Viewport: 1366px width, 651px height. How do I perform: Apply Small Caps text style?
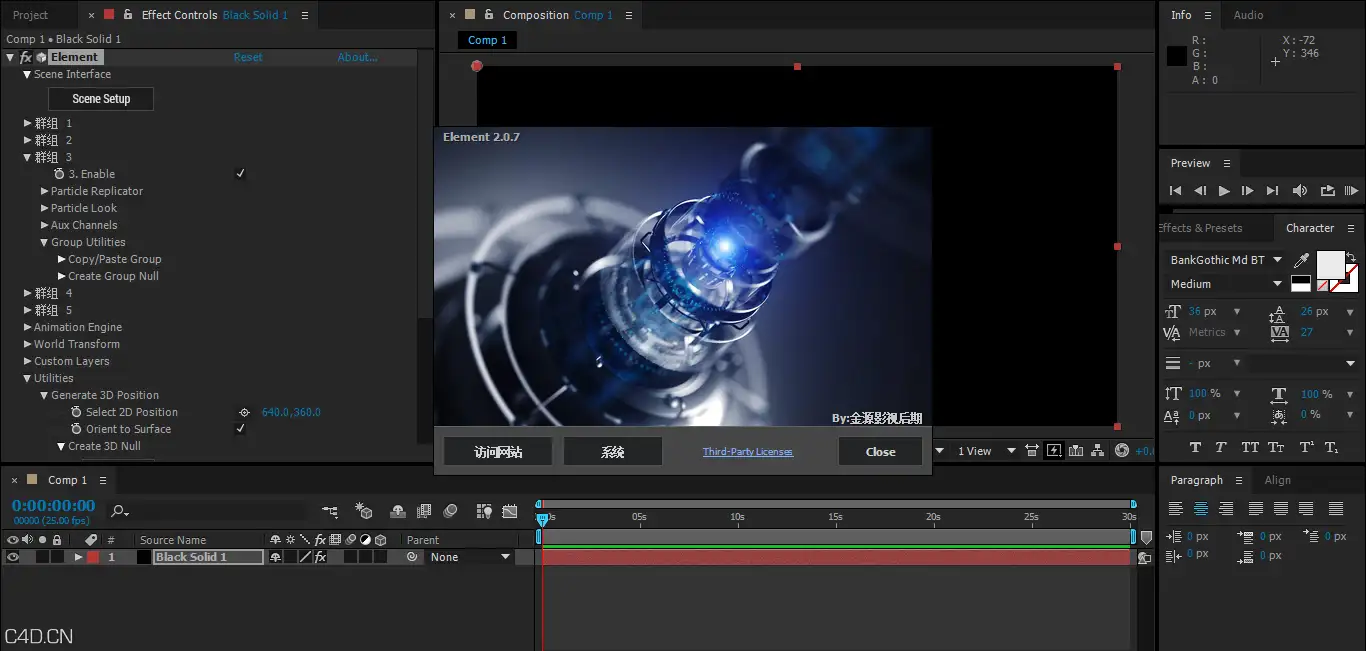click(1276, 447)
